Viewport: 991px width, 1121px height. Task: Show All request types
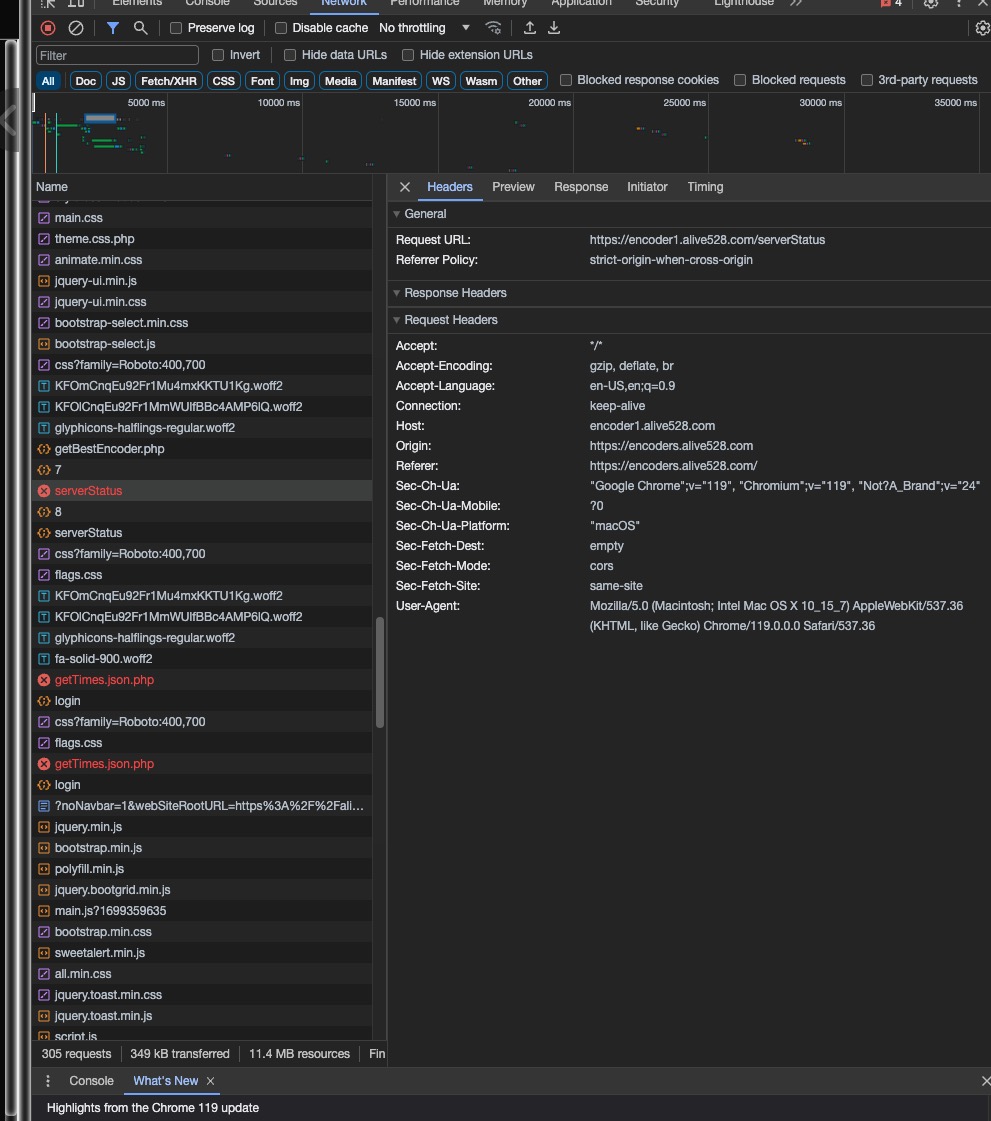(x=48, y=81)
